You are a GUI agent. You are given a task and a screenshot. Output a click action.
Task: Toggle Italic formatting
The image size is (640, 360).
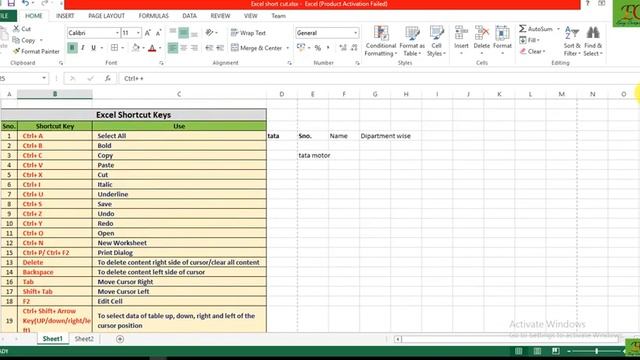pos(83,48)
